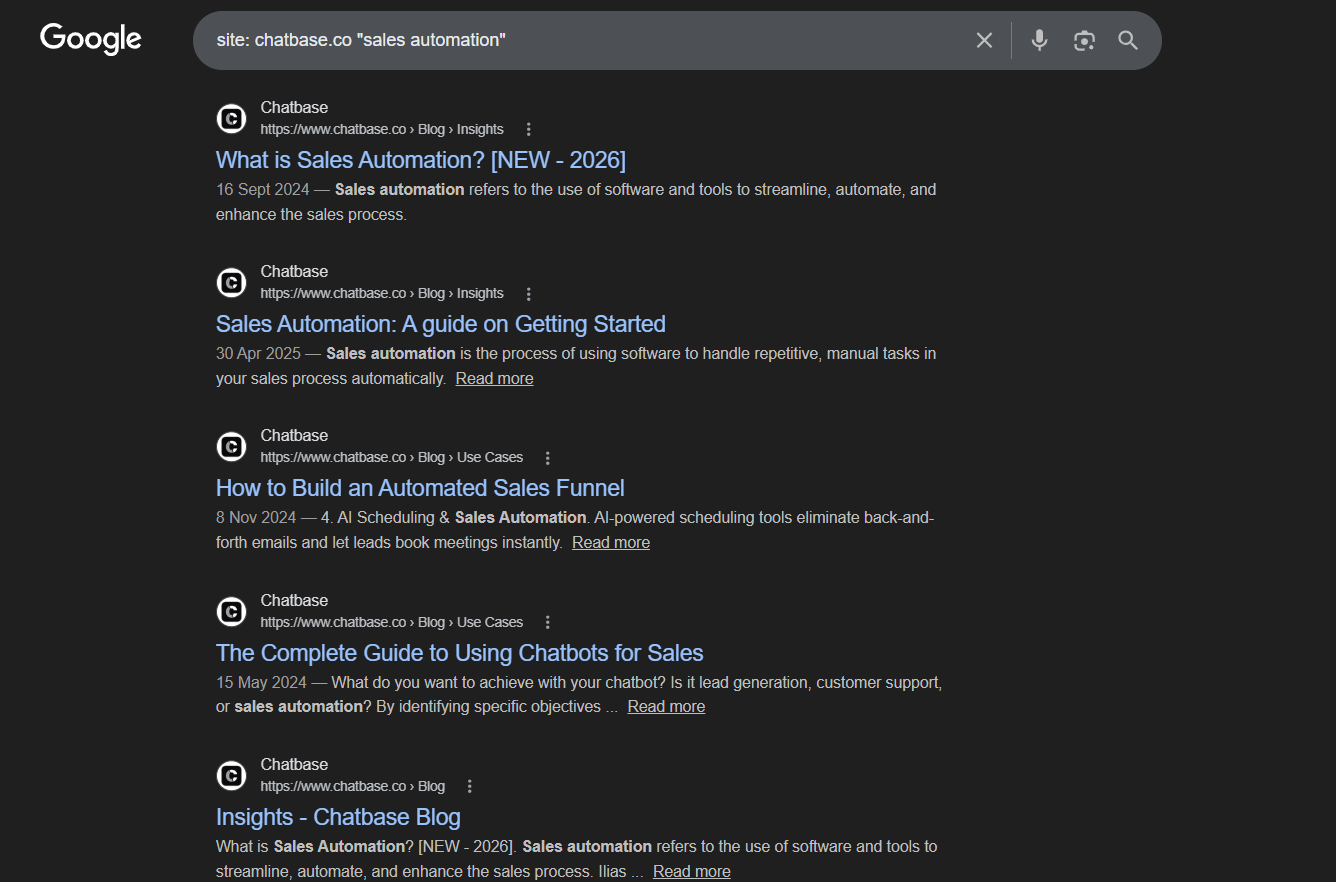Click the magnifying glass search button
The width and height of the screenshot is (1336, 882).
tap(1128, 40)
